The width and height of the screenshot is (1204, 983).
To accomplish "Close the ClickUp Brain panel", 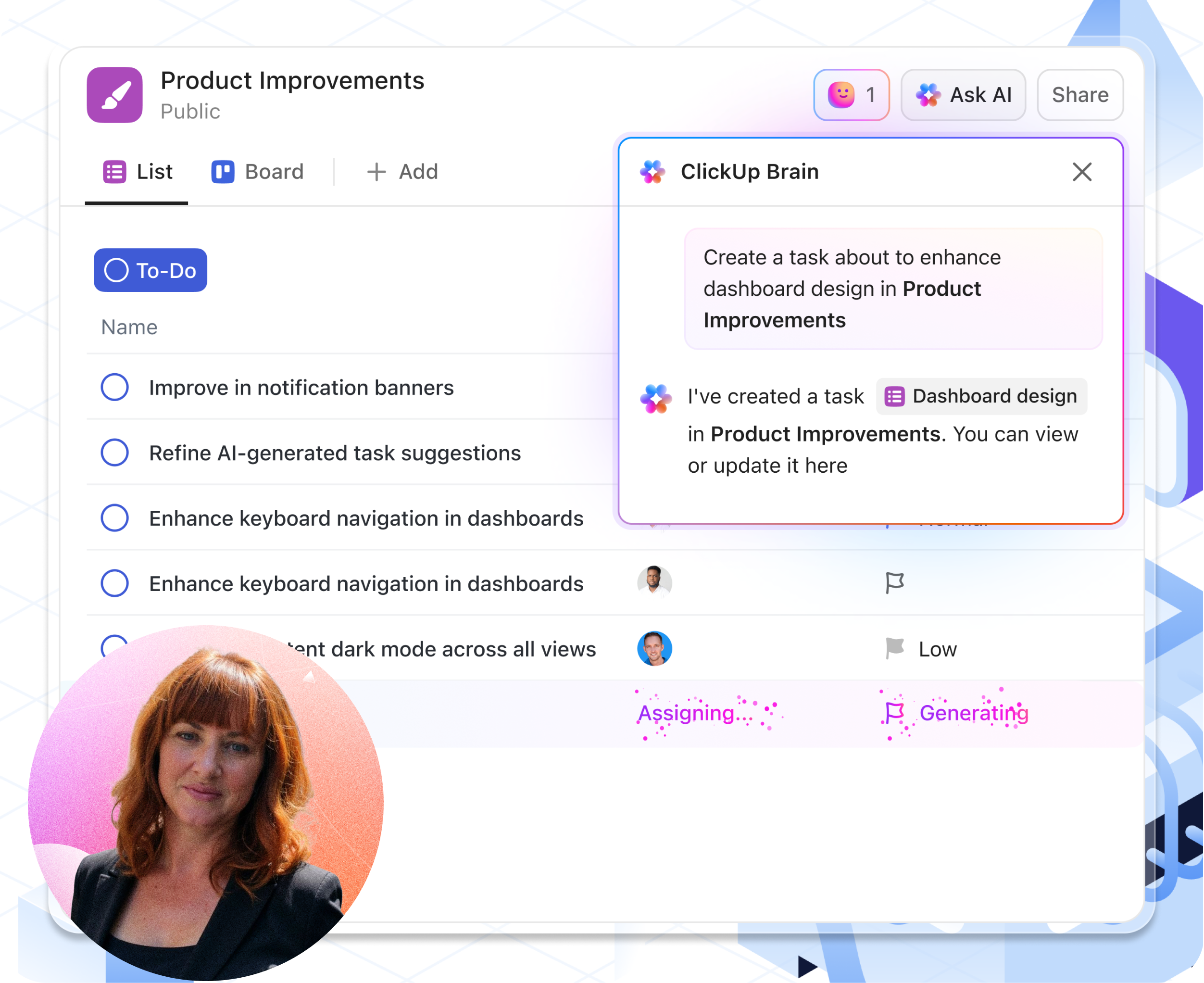I will tap(1082, 172).
